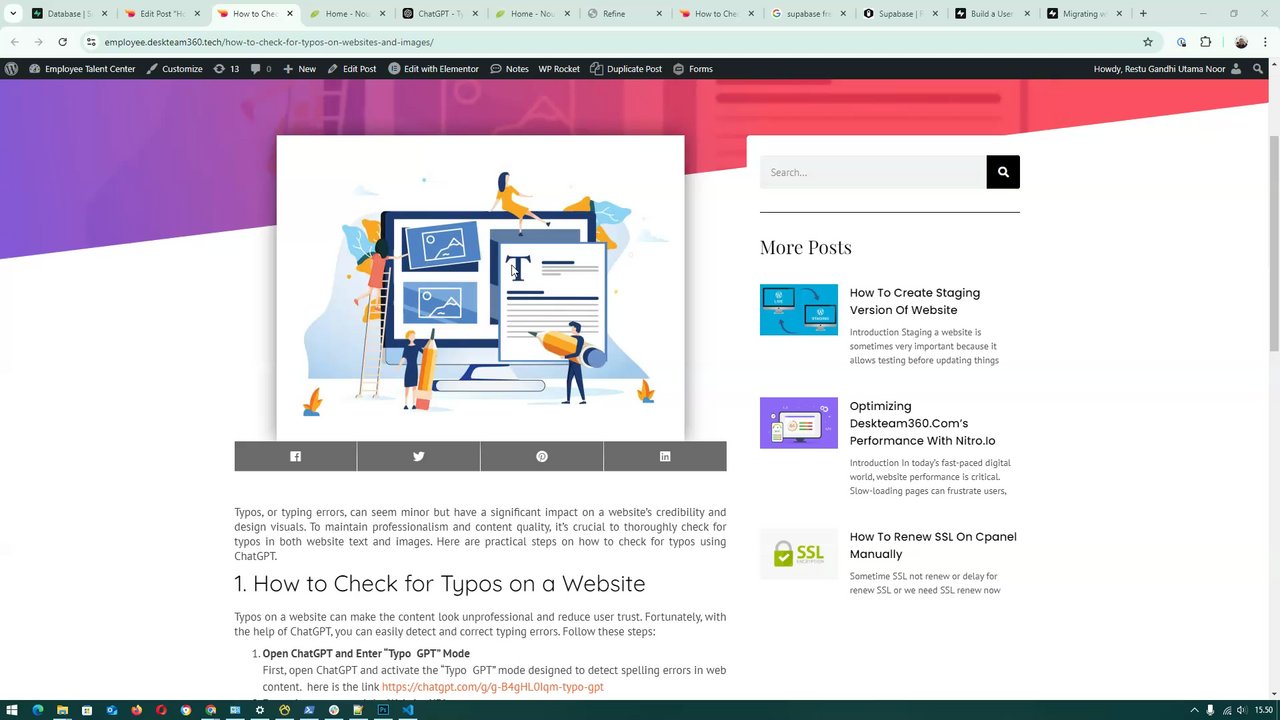Click the SSL post thumbnail

pos(799,553)
